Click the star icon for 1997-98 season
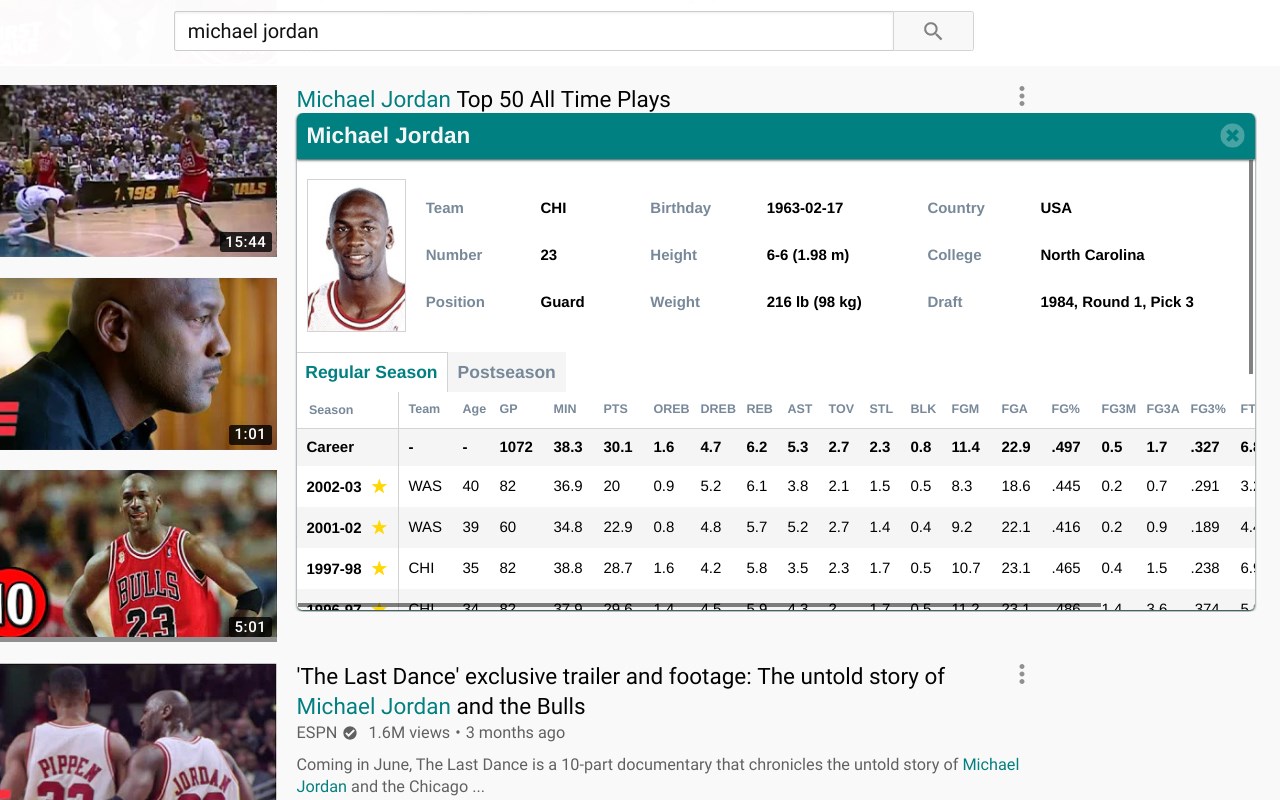This screenshot has height=800, width=1280. tap(379, 568)
